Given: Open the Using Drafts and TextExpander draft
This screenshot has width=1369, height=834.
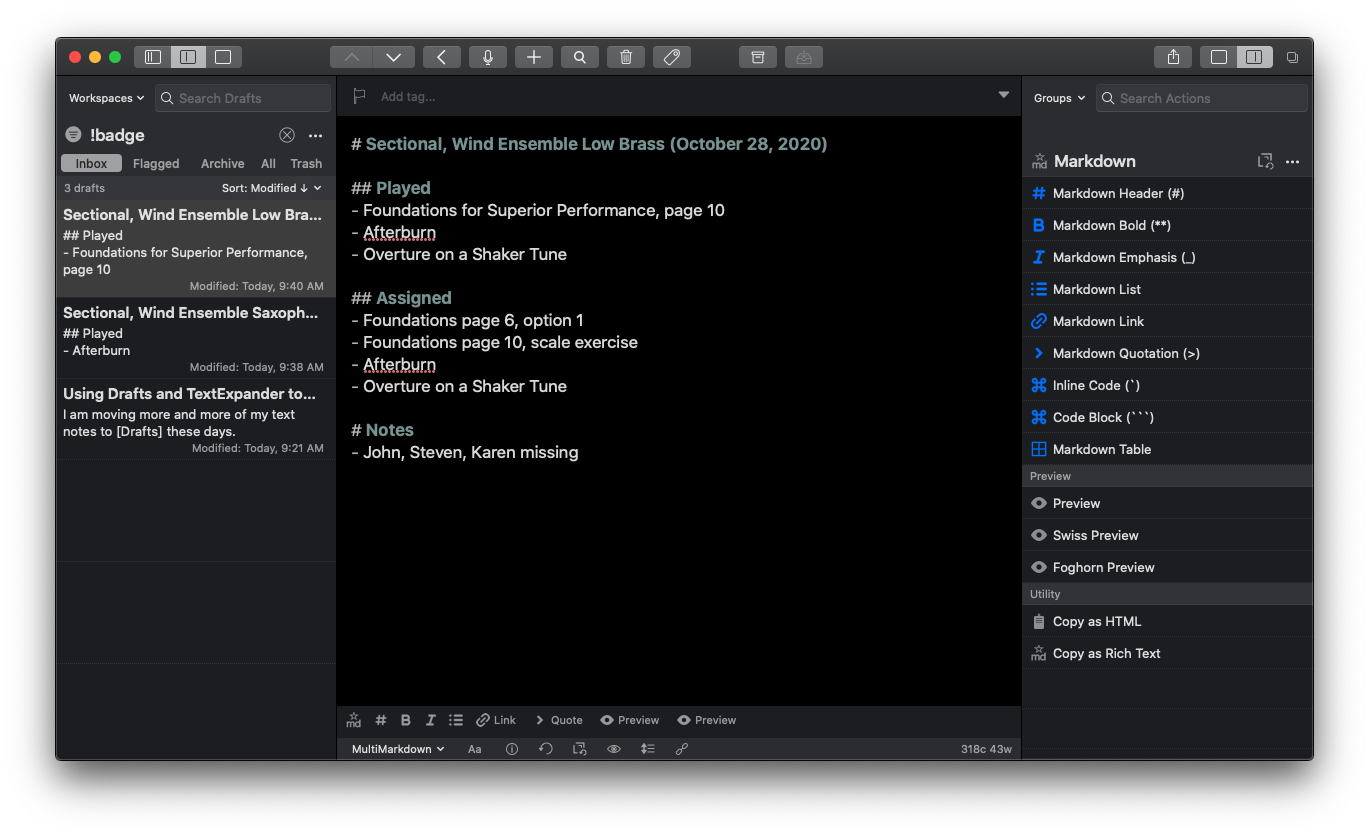Looking at the screenshot, I should coord(196,420).
